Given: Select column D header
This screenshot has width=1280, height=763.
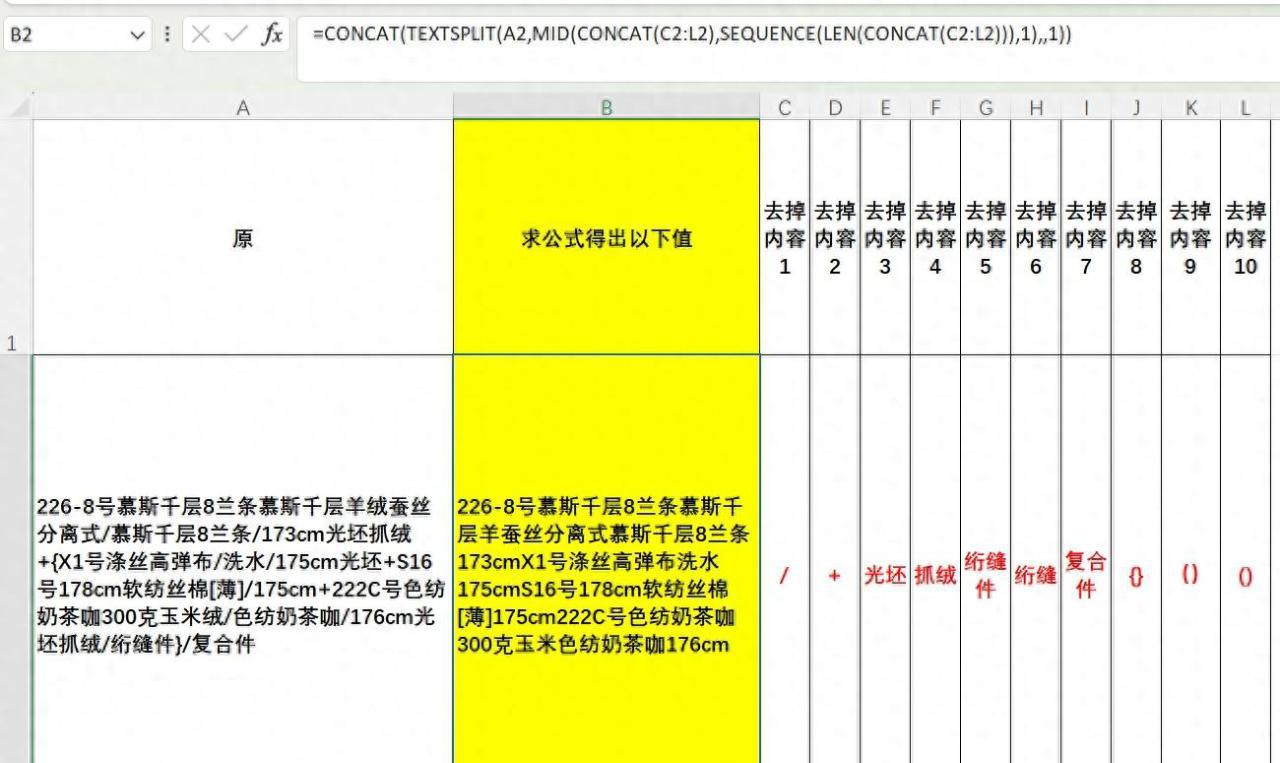Looking at the screenshot, I should coord(835,107).
